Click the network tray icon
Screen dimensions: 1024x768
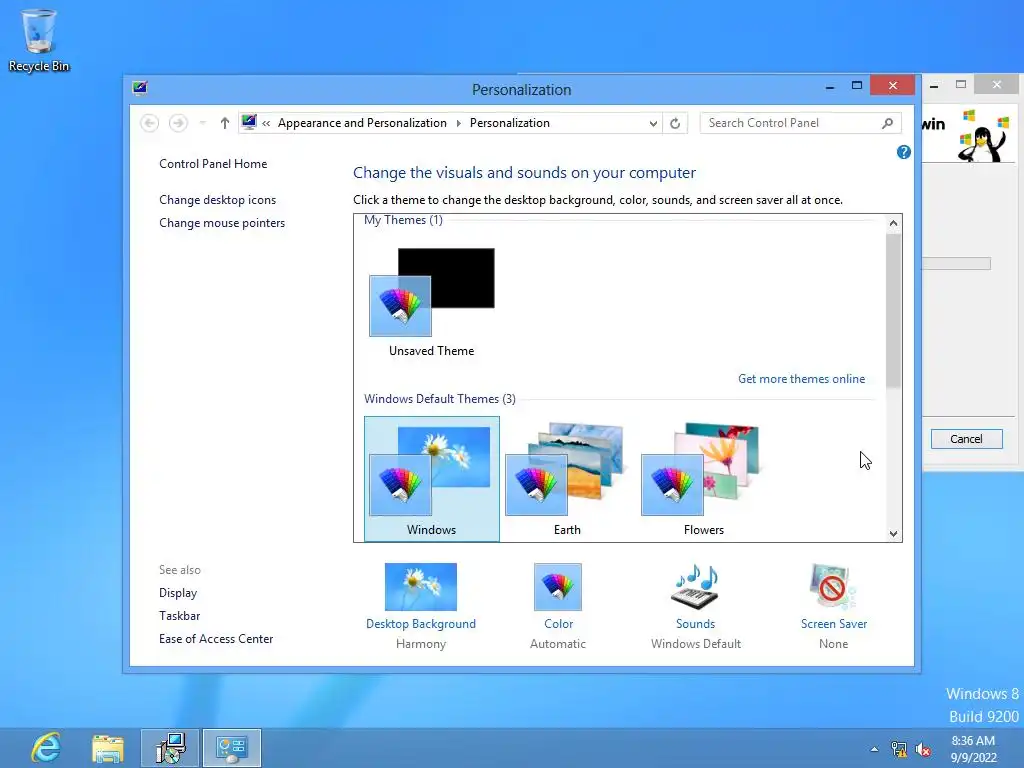click(x=899, y=749)
